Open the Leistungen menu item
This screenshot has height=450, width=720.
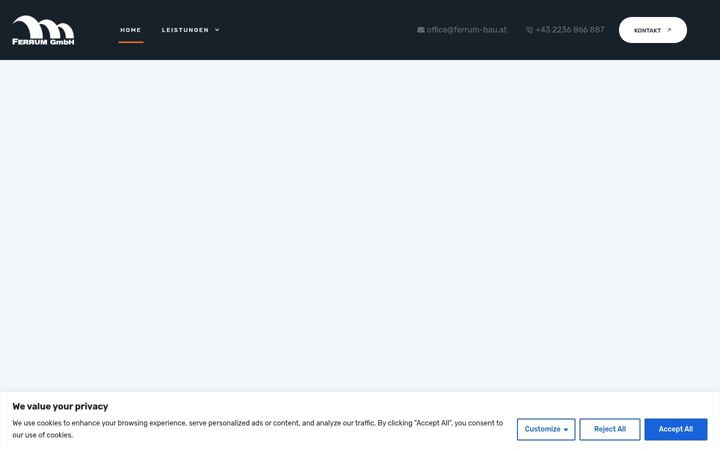click(185, 30)
